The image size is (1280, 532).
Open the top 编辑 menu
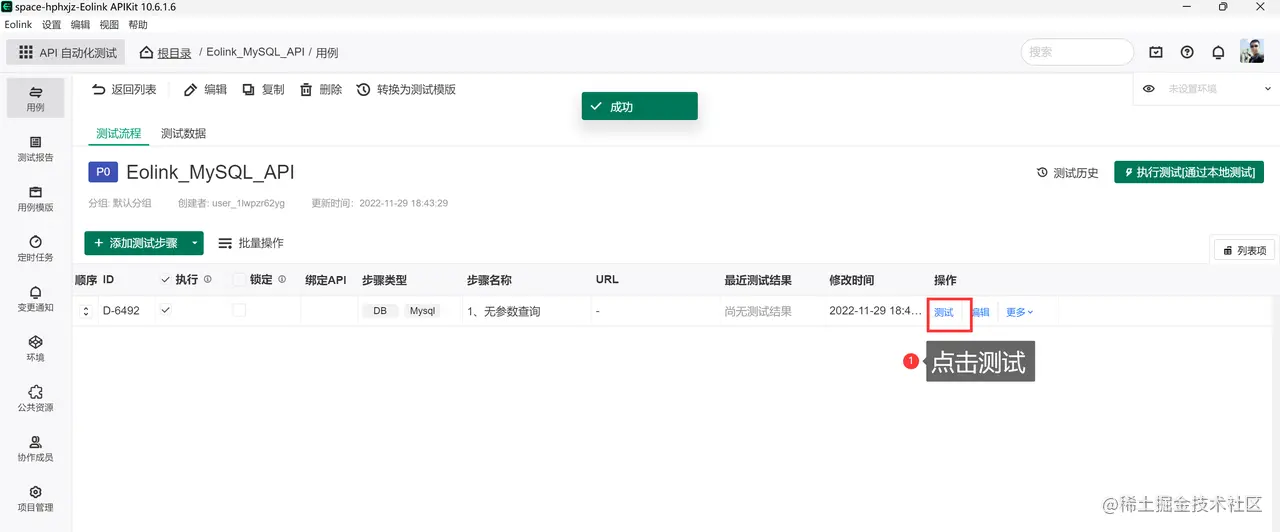coord(80,24)
